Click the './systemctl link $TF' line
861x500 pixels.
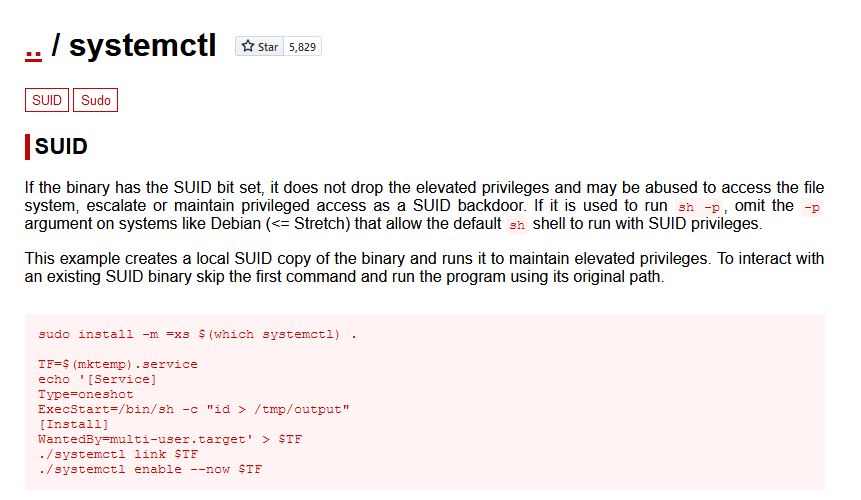pyautogui.click(x=118, y=454)
